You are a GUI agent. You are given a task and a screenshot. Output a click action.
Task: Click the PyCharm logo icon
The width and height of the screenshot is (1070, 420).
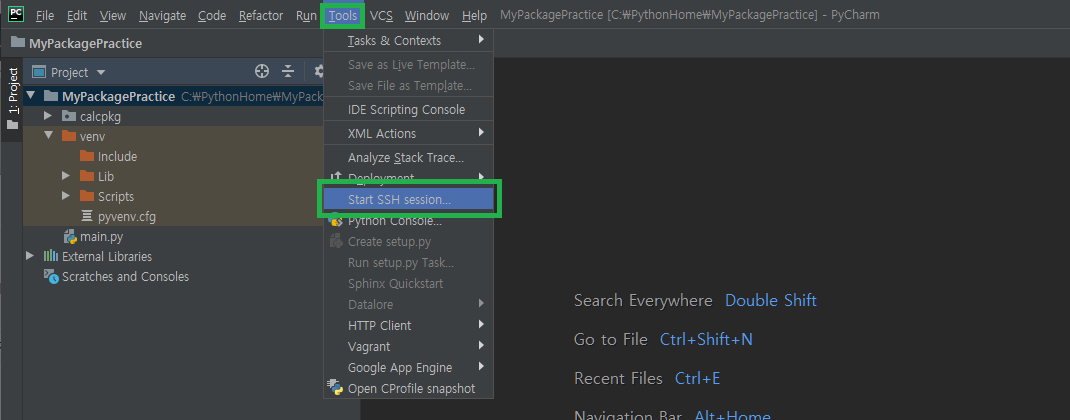click(x=16, y=14)
